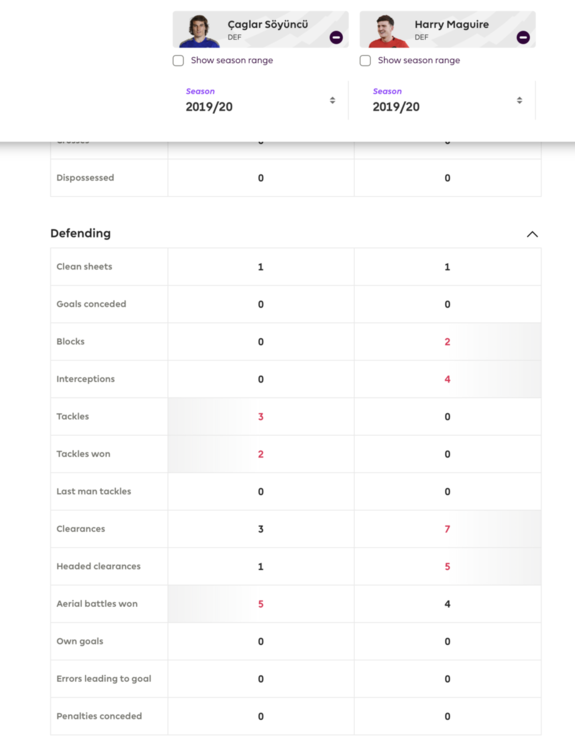This screenshot has width=575, height=750.
Task: Enable season range for Harry Maguire
Action: 365,61
